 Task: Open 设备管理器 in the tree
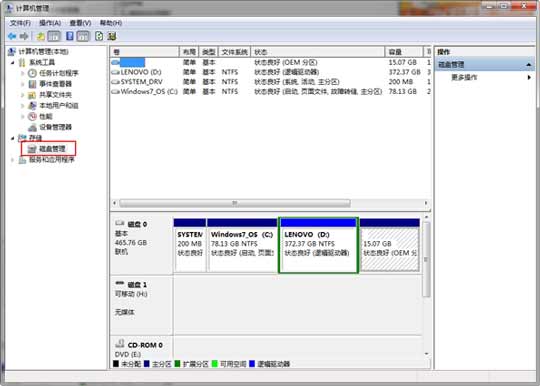point(55,127)
